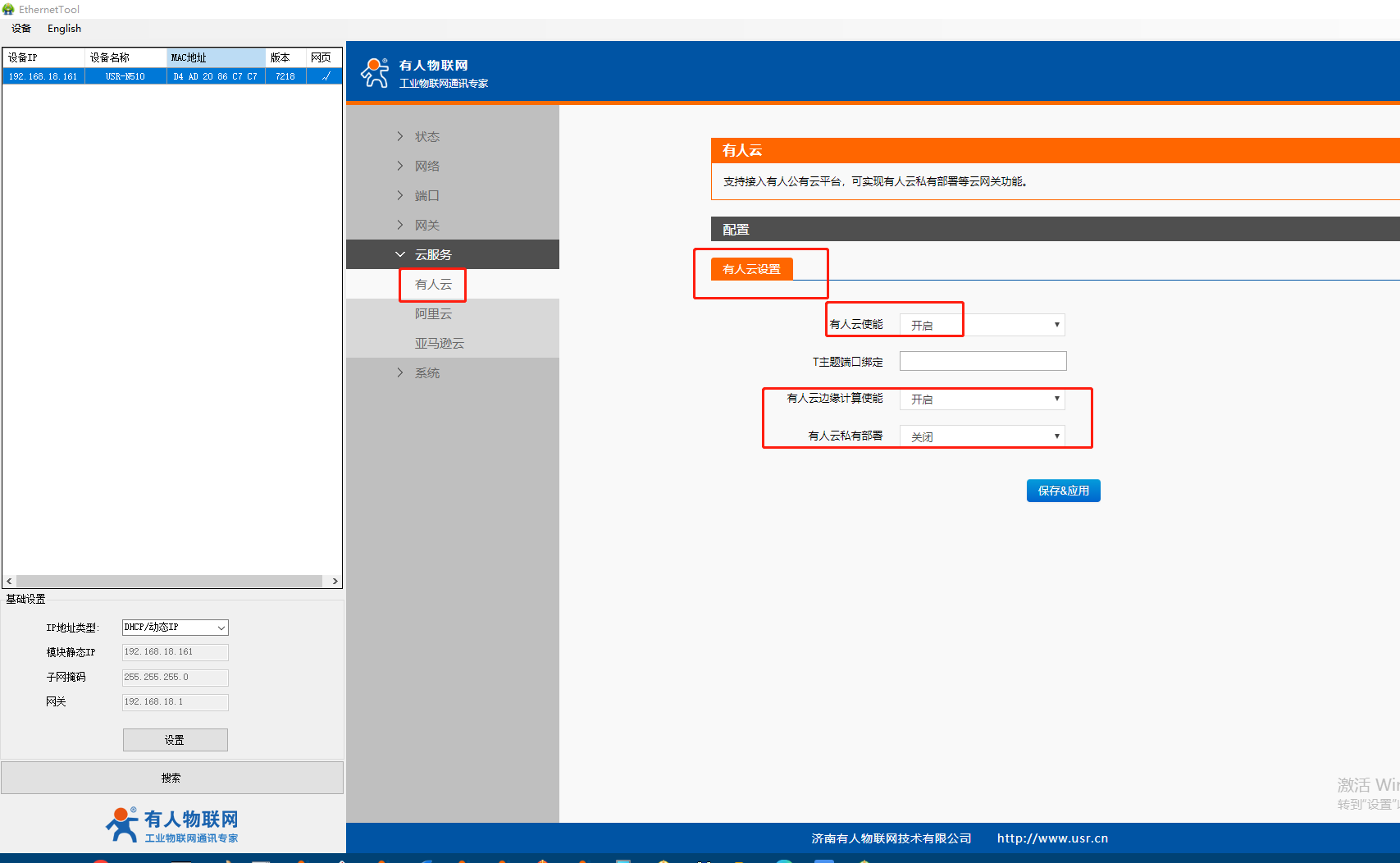Open the 亚马逊云 submenu item
This screenshot has height=863, width=1400.
[x=440, y=344]
